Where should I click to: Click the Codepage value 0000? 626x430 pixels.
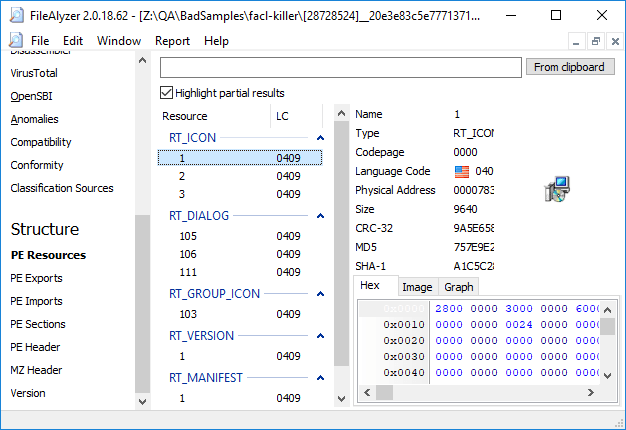click(x=466, y=152)
